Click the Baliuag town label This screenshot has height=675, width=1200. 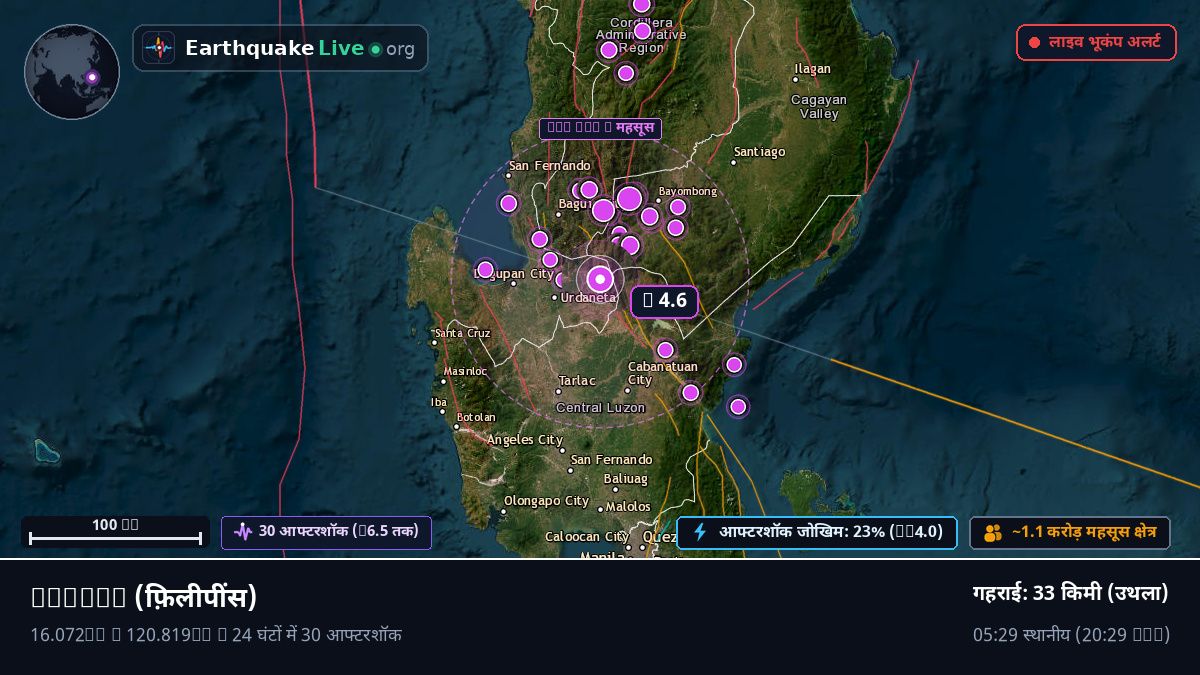click(x=625, y=479)
